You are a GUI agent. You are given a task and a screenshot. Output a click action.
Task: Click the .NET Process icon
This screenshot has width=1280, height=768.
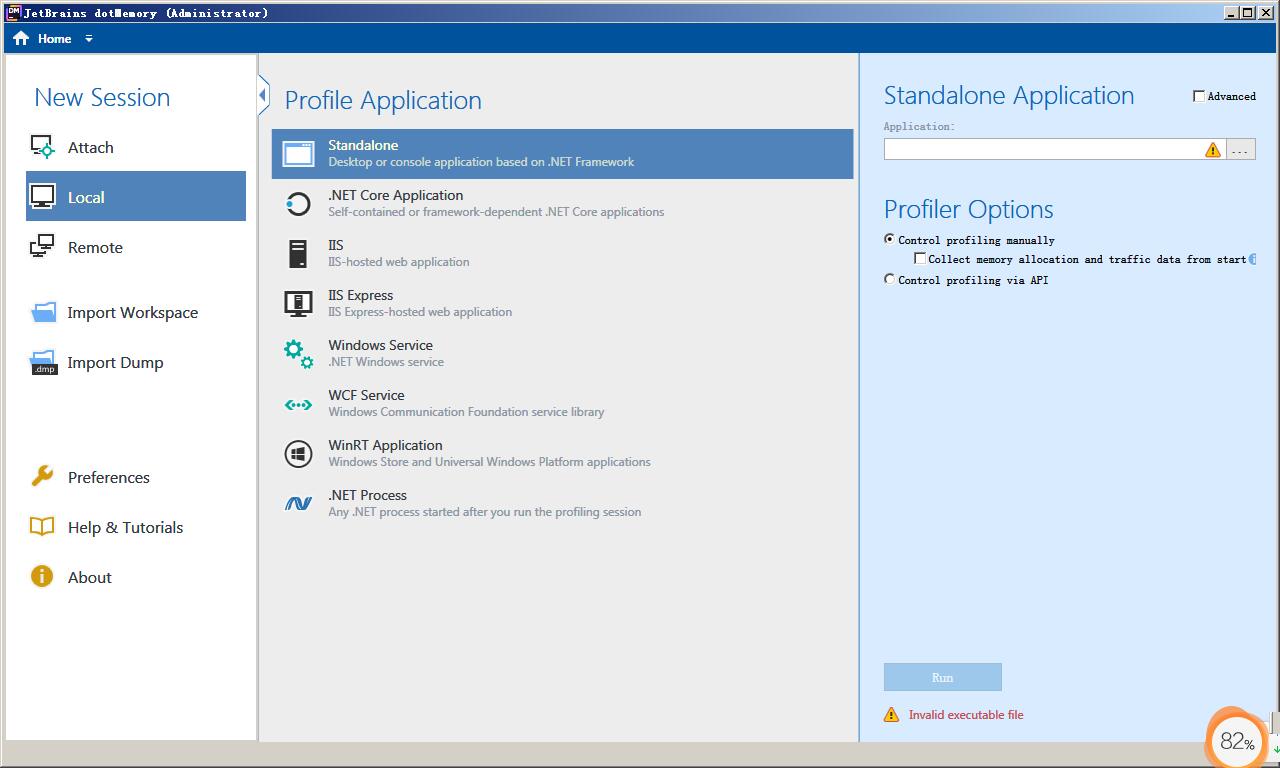pyautogui.click(x=298, y=503)
